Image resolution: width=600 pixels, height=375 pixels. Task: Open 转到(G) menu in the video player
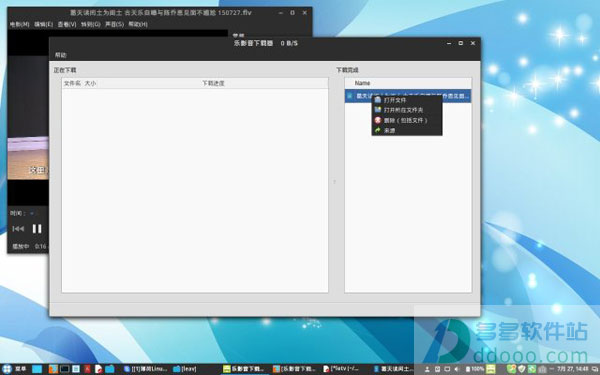point(91,24)
